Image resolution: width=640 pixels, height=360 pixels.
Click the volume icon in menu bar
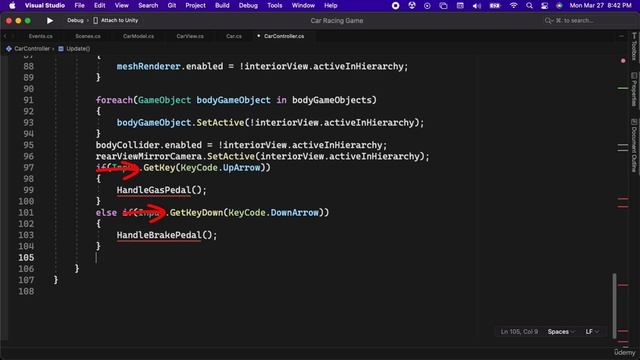[476, 6]
